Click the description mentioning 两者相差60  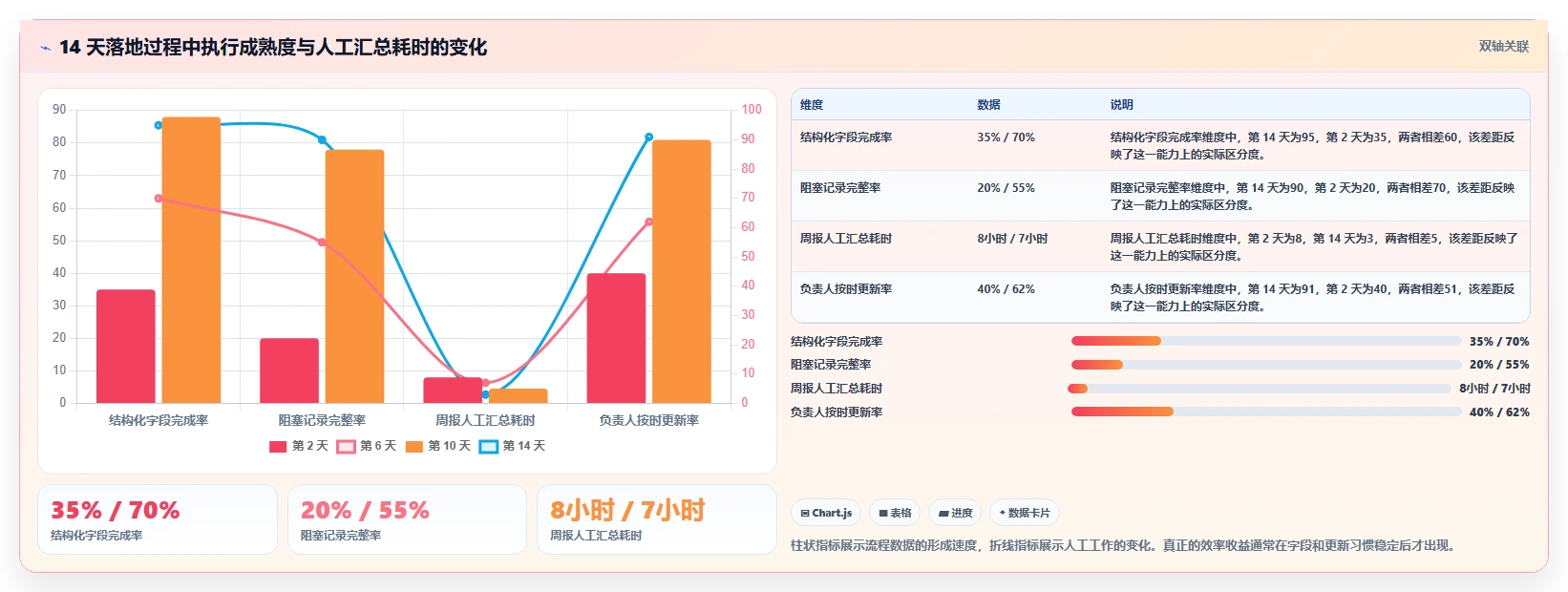[x=1312, y=146]
